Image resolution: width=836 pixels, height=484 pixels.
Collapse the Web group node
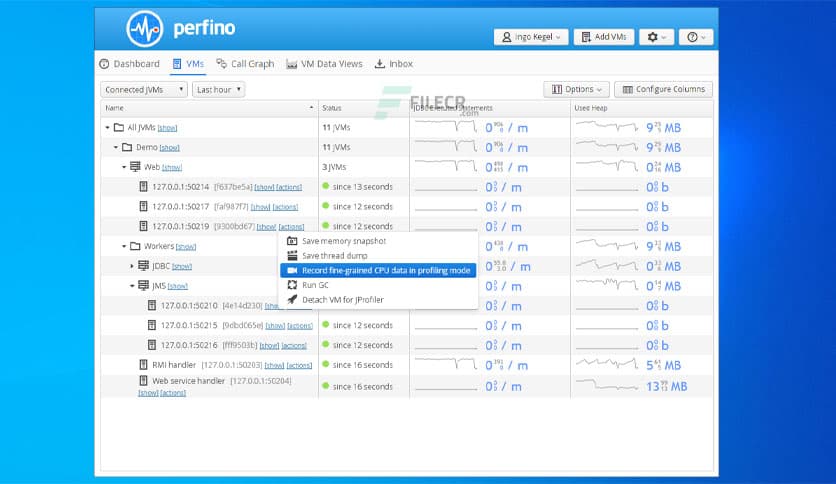click(x=124, y=167)
